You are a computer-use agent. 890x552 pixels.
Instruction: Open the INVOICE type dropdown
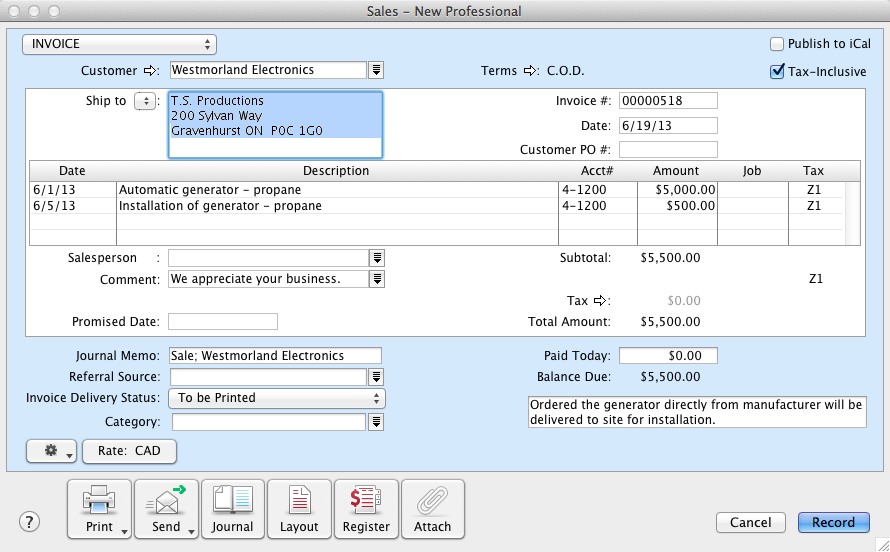pyautogui.click(x=120, y=44)
